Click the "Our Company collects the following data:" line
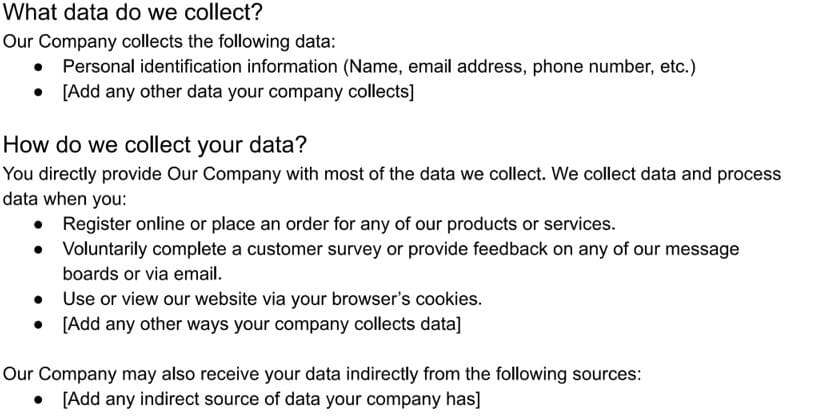Viewport: 817px width, 418px height. tap(170, 42)
